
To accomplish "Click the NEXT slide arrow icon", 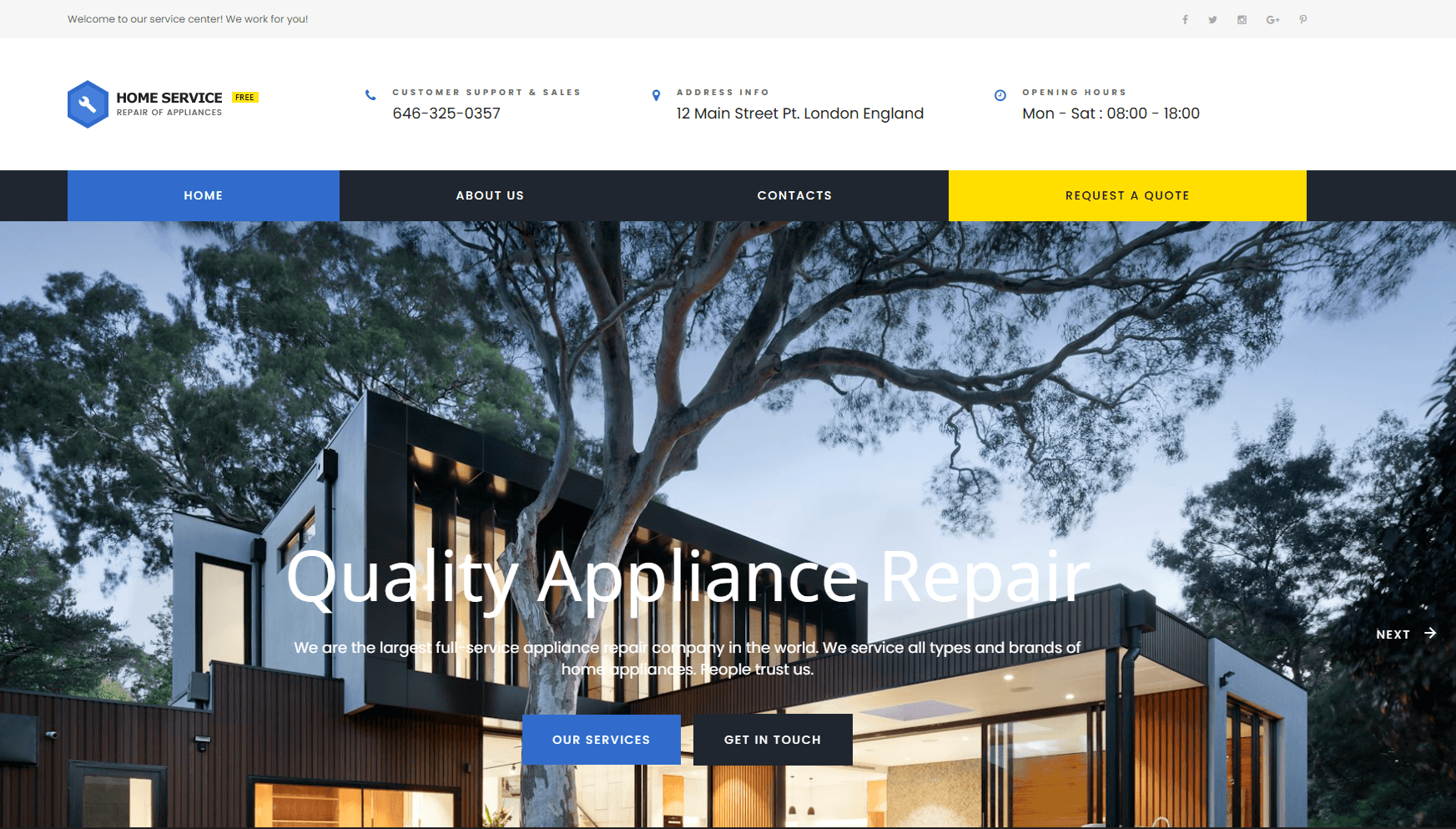I will pyautogui.click(x=1430, y=634).
